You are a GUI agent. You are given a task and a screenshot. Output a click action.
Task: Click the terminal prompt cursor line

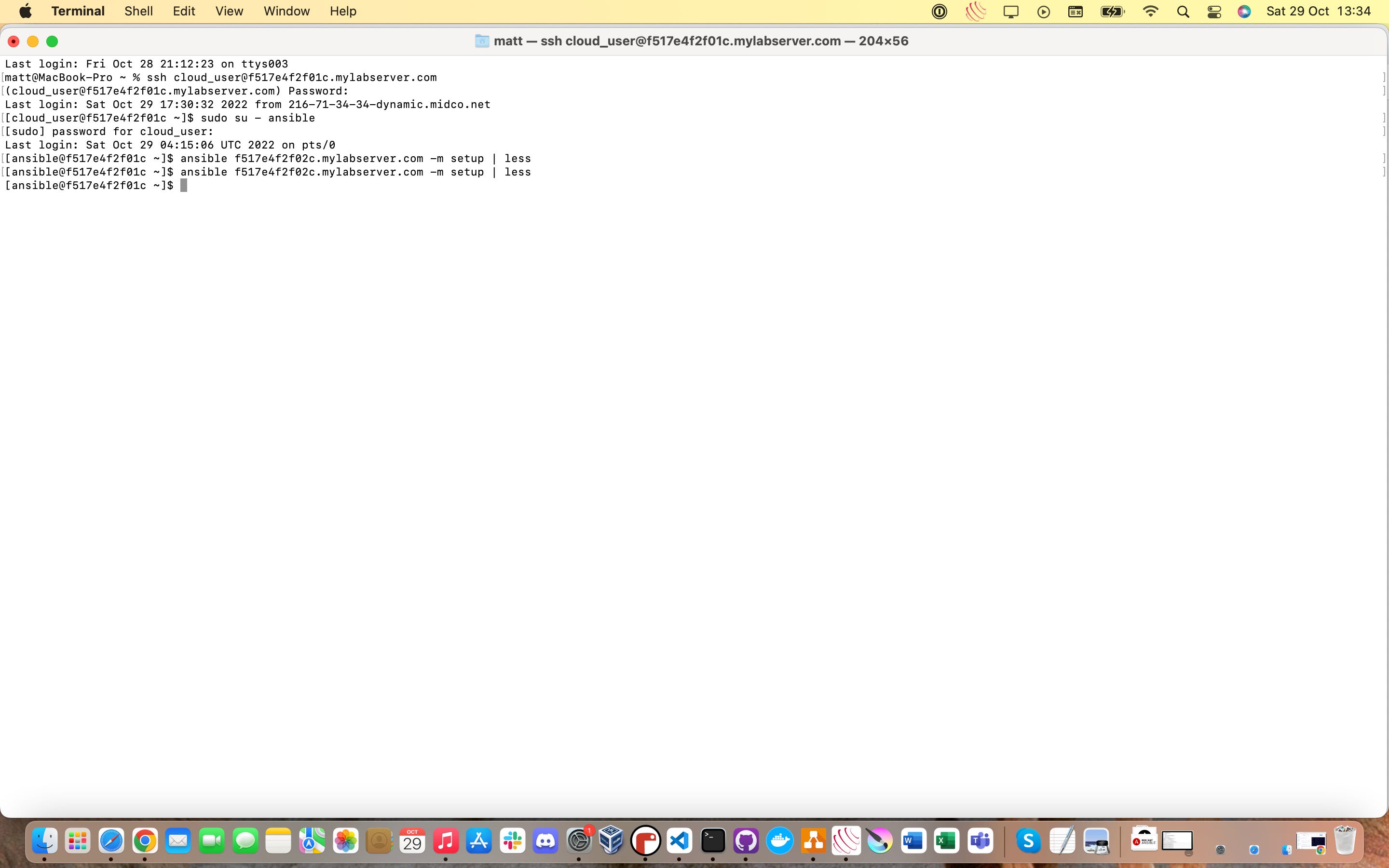pyautogui.click(x=184, y=186)
